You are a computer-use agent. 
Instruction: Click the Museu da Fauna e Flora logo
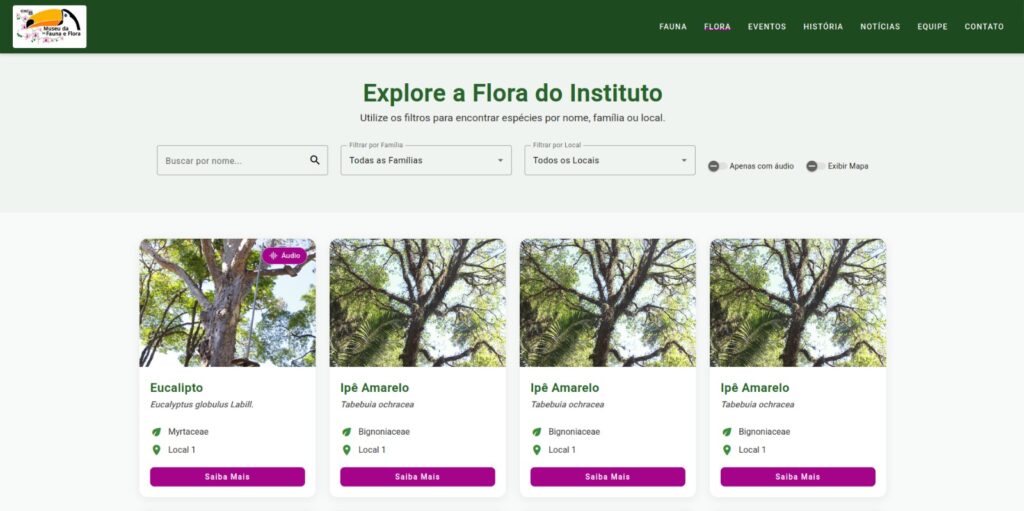[50, 27]
